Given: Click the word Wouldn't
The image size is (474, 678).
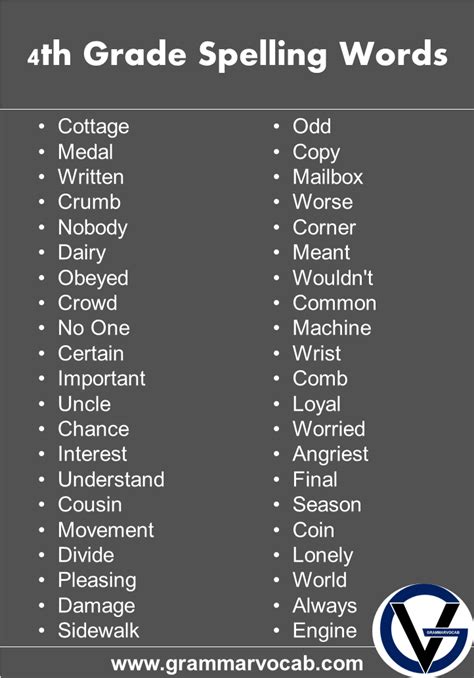Looking at the screenshot, I should tap(333, 278).
